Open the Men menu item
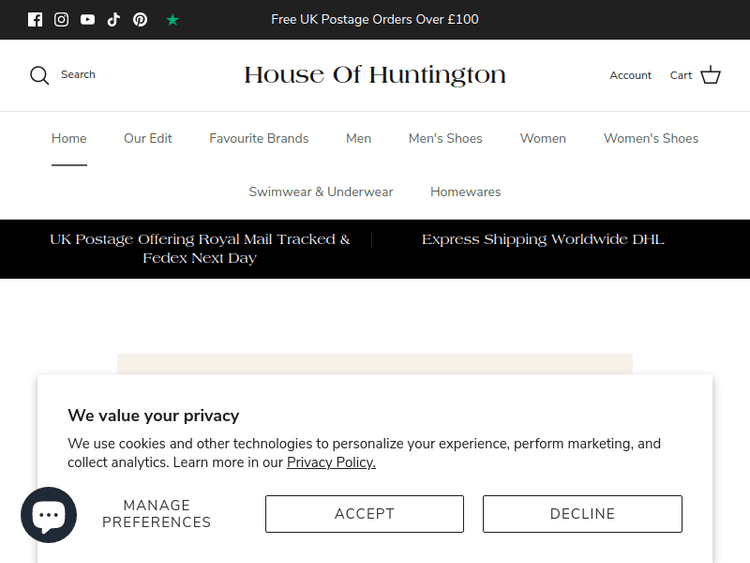The width and height of the screenshot is (750, 563). 358,138
